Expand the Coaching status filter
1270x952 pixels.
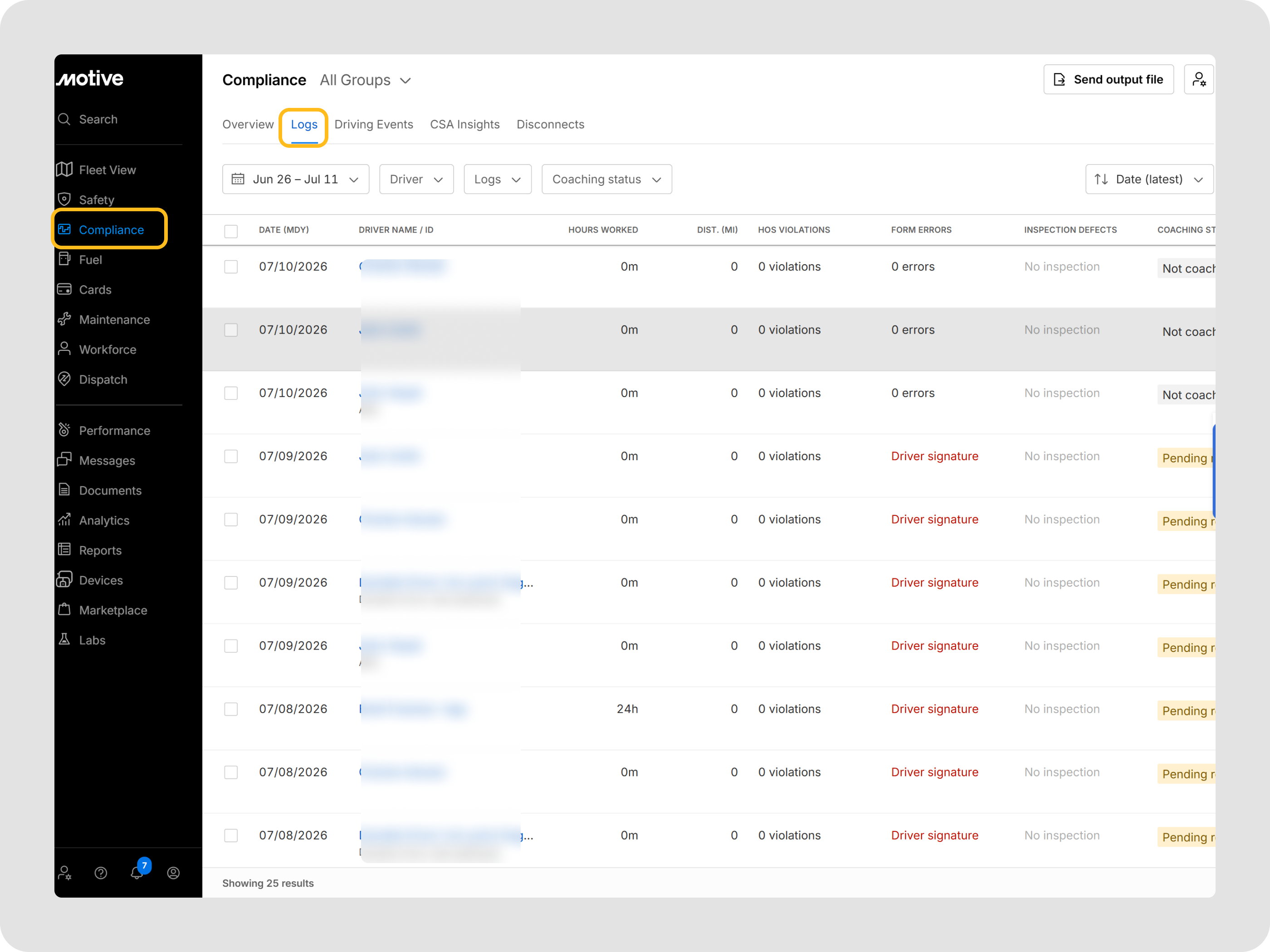(606, 179)
